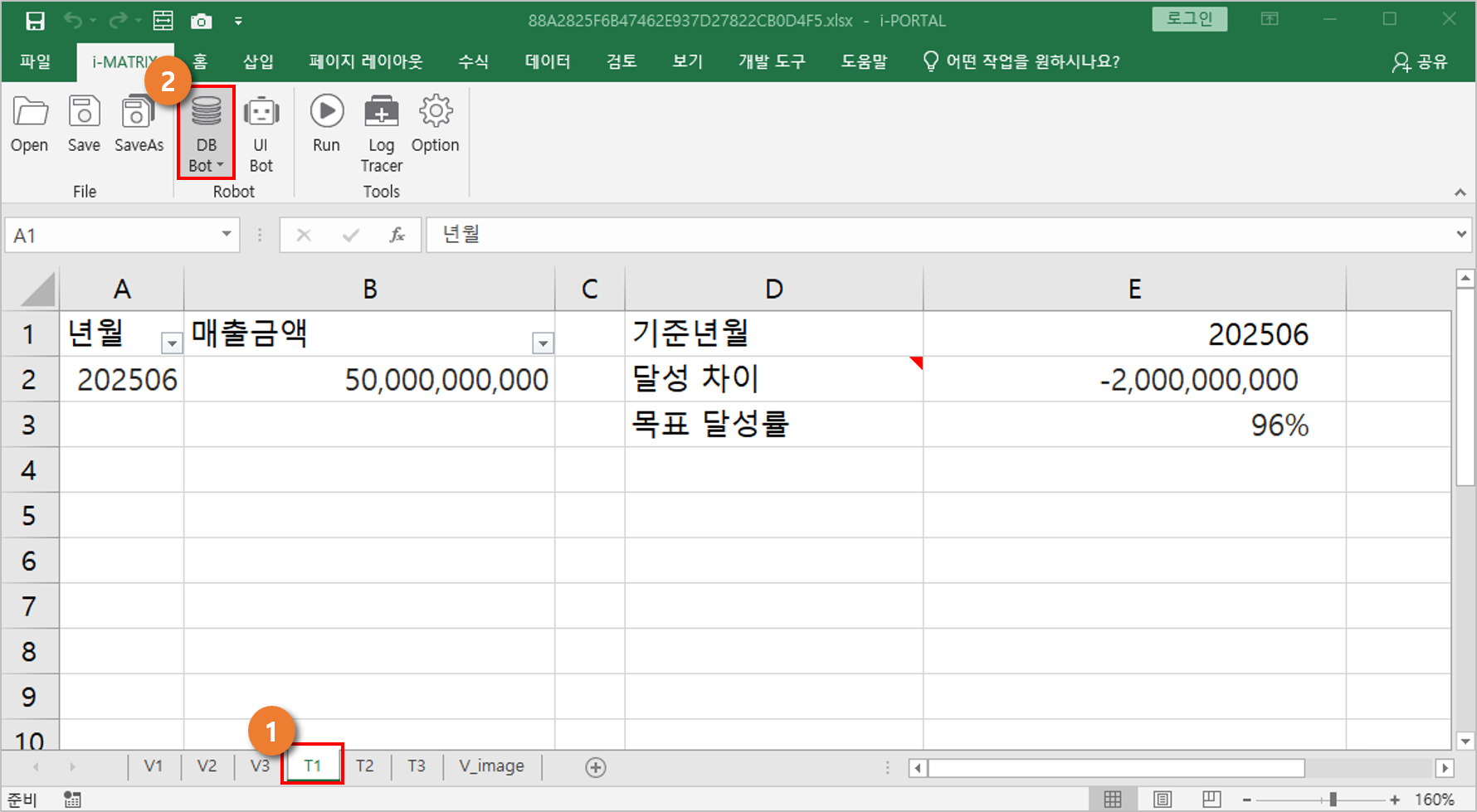Open the UI Bot robot tool
Image resolution: width=1477 pixels, height=812 pixels.
coord(261,133)
